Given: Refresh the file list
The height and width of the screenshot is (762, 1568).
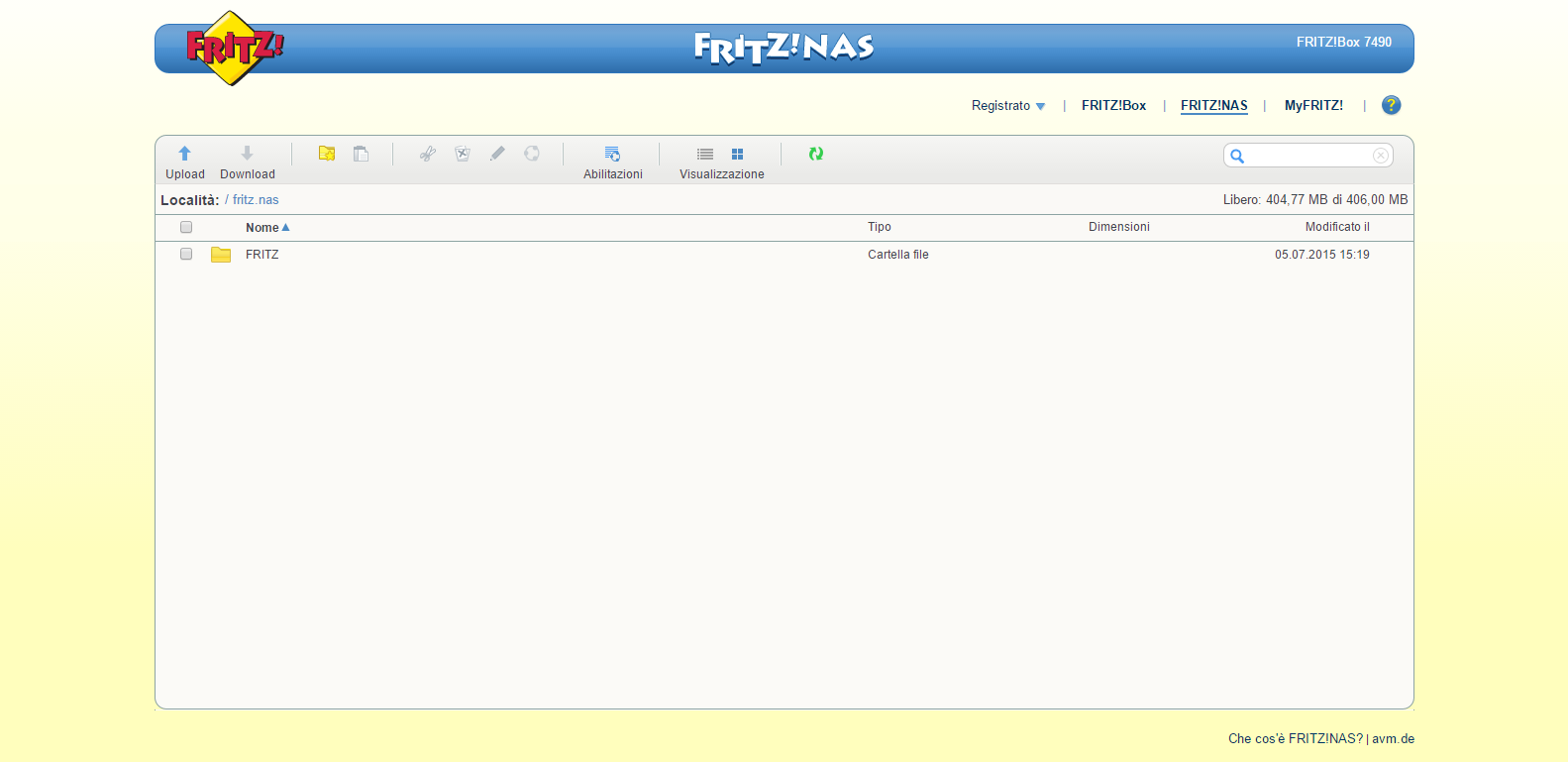Looking at the screenshot, I should pos(816,154).
